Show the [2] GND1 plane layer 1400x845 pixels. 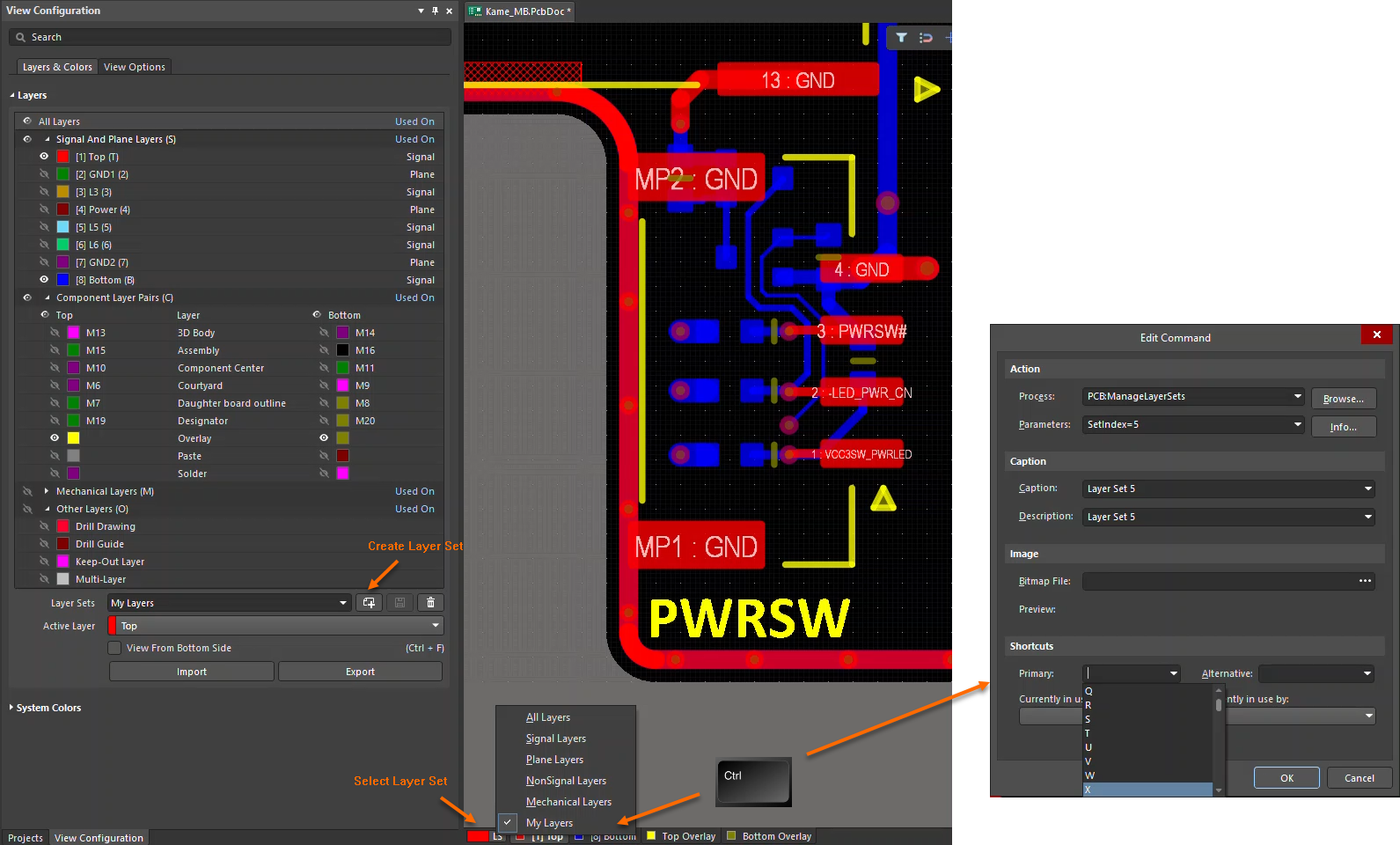click(x=44, y=174)
